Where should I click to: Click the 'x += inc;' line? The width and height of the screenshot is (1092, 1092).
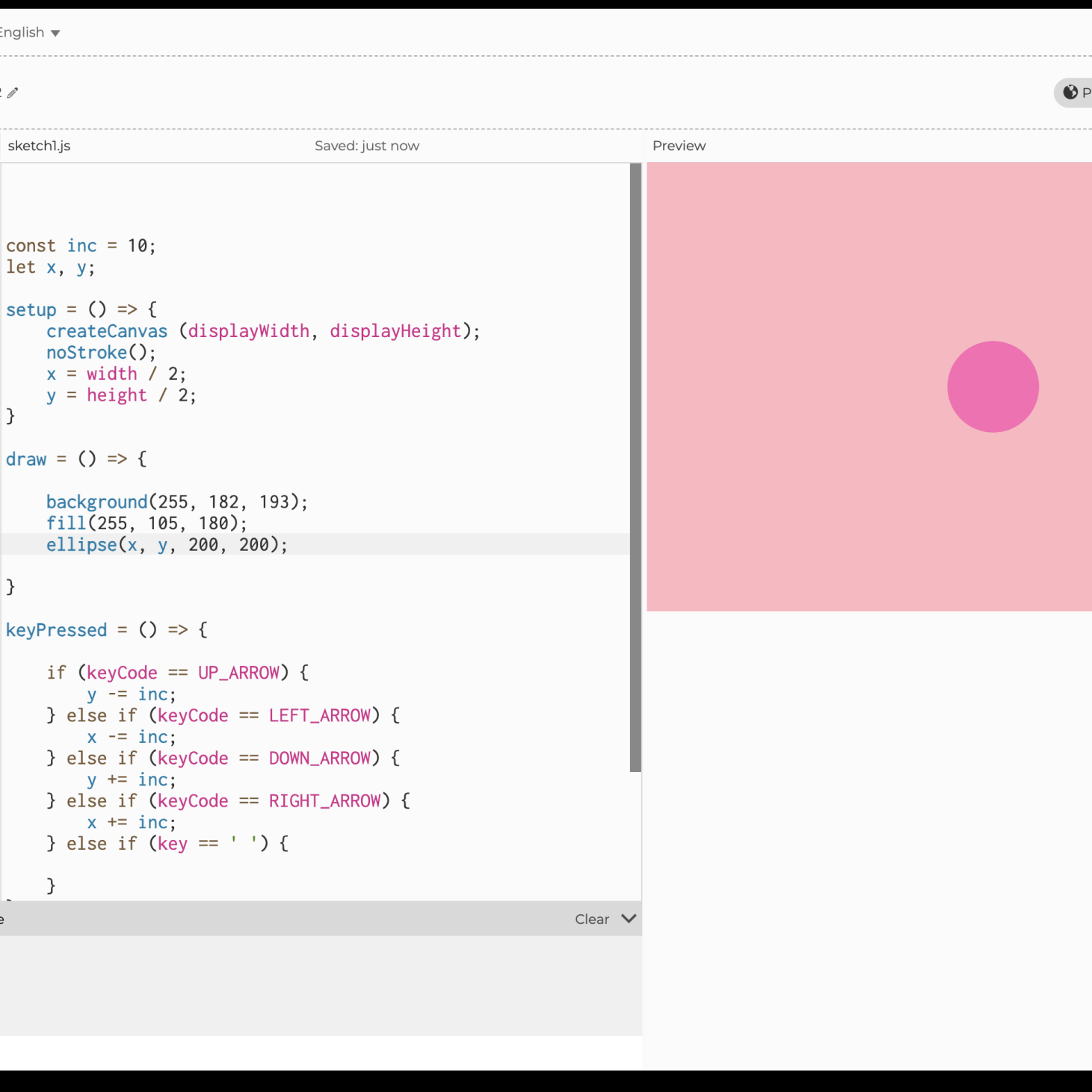[x=132, y=822]
